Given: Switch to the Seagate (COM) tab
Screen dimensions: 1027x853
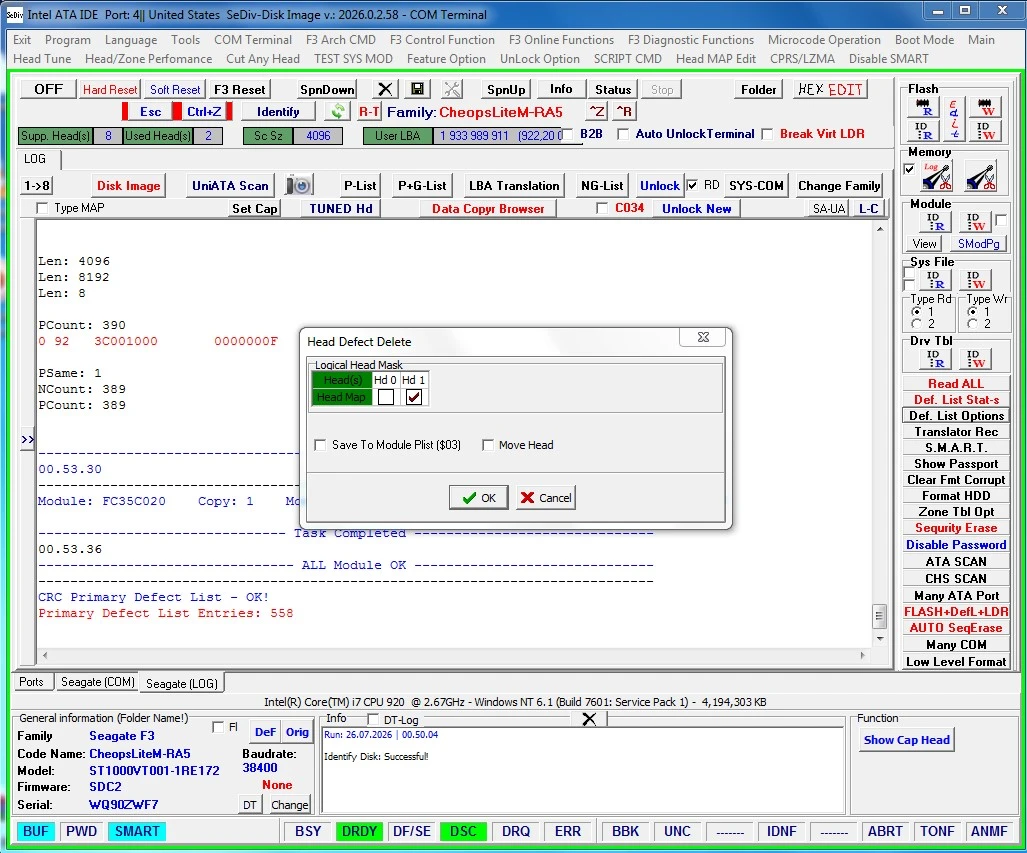Looking at the screenshot, I should (x=98, y=682).
